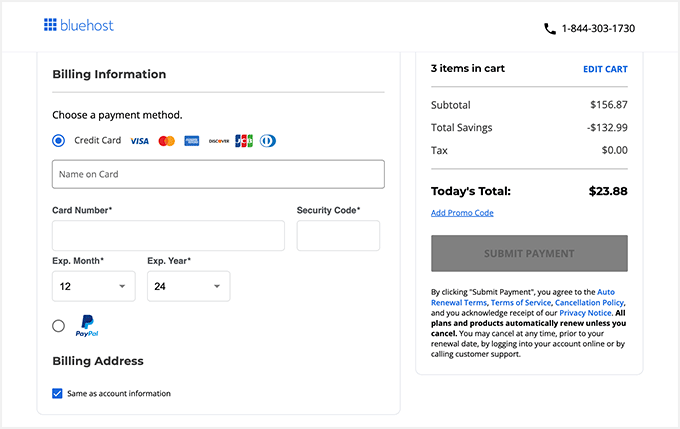Screen dimensions: 680x429
Task: Click the Mastercard logo icon
Action: click(x=166, y=141)
